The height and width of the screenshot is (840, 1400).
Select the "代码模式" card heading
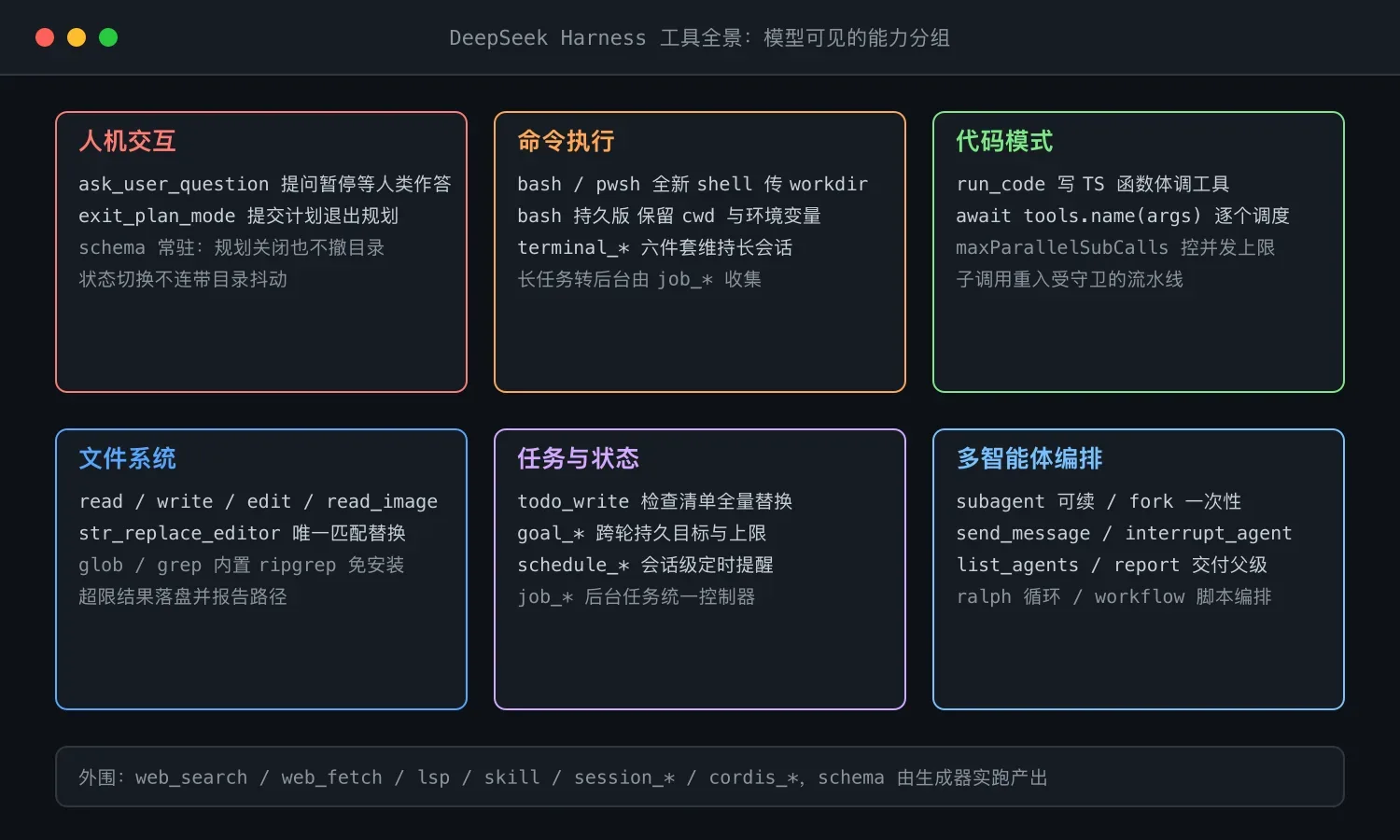(x=1005, y=141)
